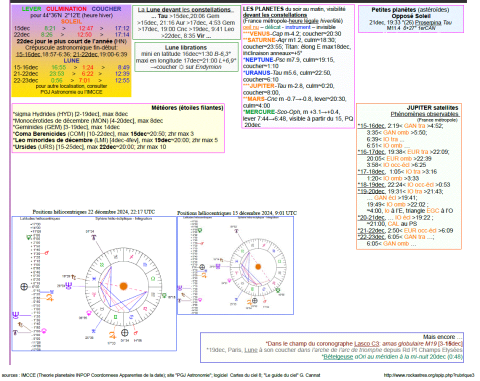The image size is (480, 381).
Task: Click the "Phénomènes observables" underlined heading
Action: point(425,114)
